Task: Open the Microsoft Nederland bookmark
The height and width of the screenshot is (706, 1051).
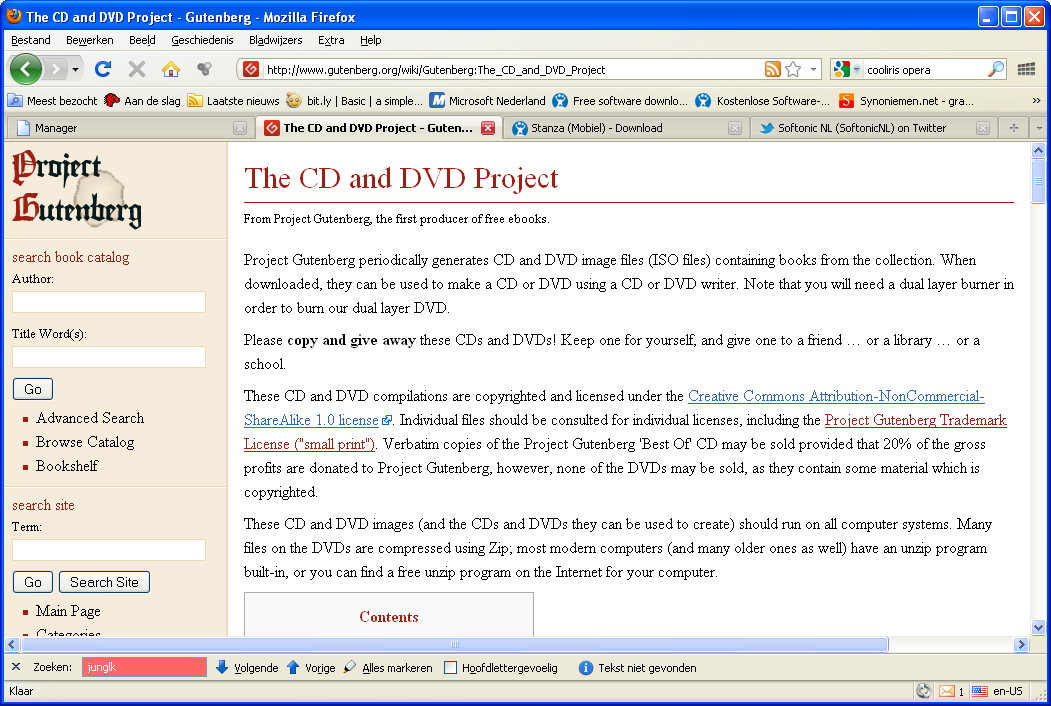Action: click(x=487, y=101)
